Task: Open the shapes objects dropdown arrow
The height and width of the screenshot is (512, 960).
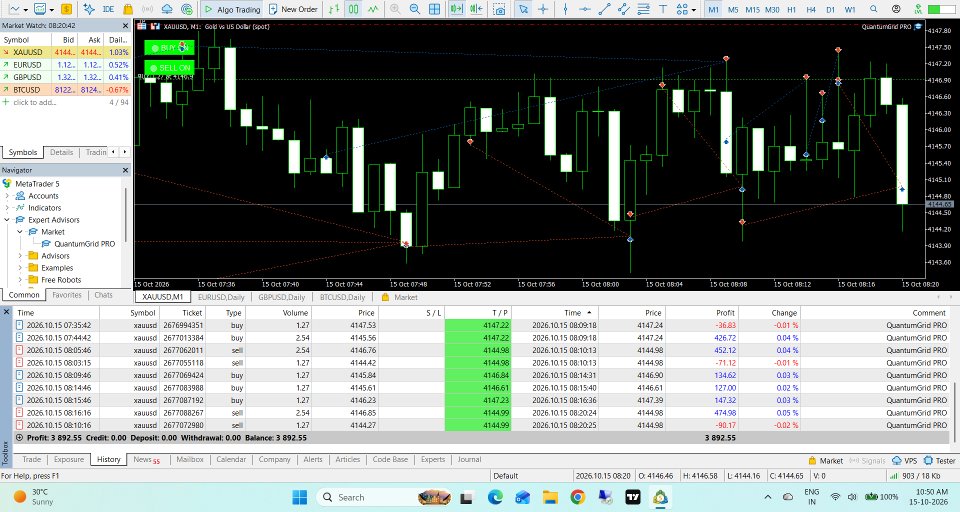Action: 694,10
